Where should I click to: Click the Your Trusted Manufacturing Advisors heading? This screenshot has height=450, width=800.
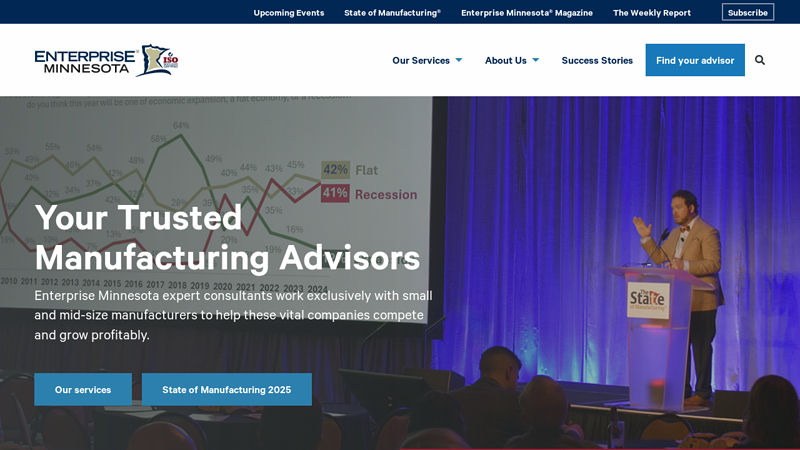point(227,237)
